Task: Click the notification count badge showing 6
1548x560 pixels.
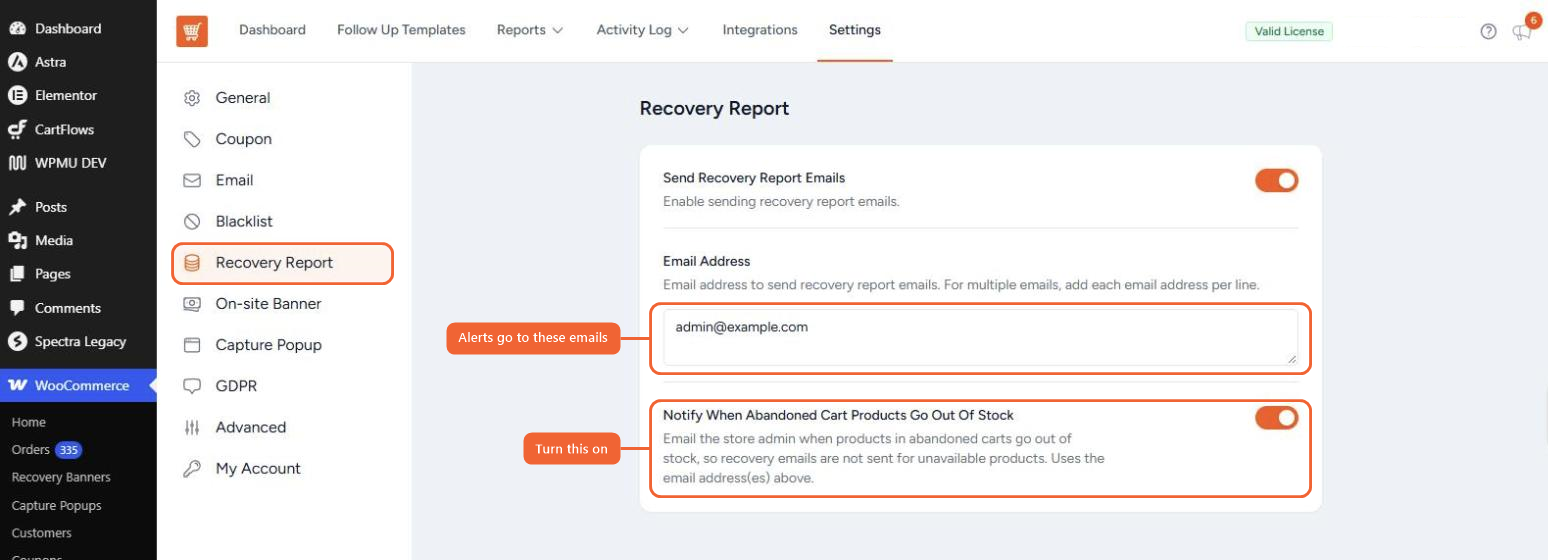Action: tap(1533, 19)
